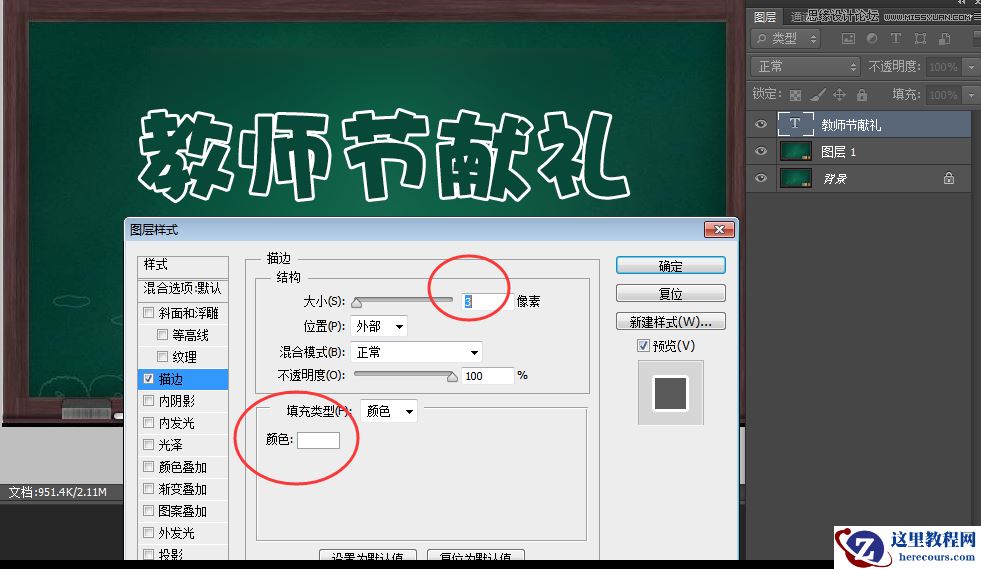Enable the 斜面和浮雕 checkbox
981x569 pixels.
coord(148,312)
